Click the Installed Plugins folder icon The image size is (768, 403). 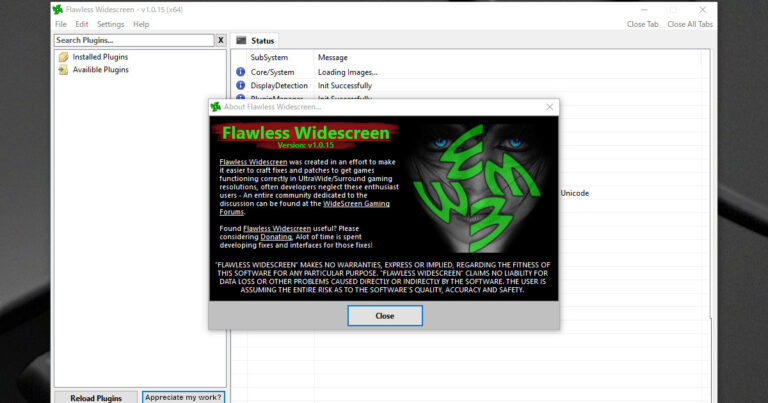pyautogui.click(x=63, y=57)
